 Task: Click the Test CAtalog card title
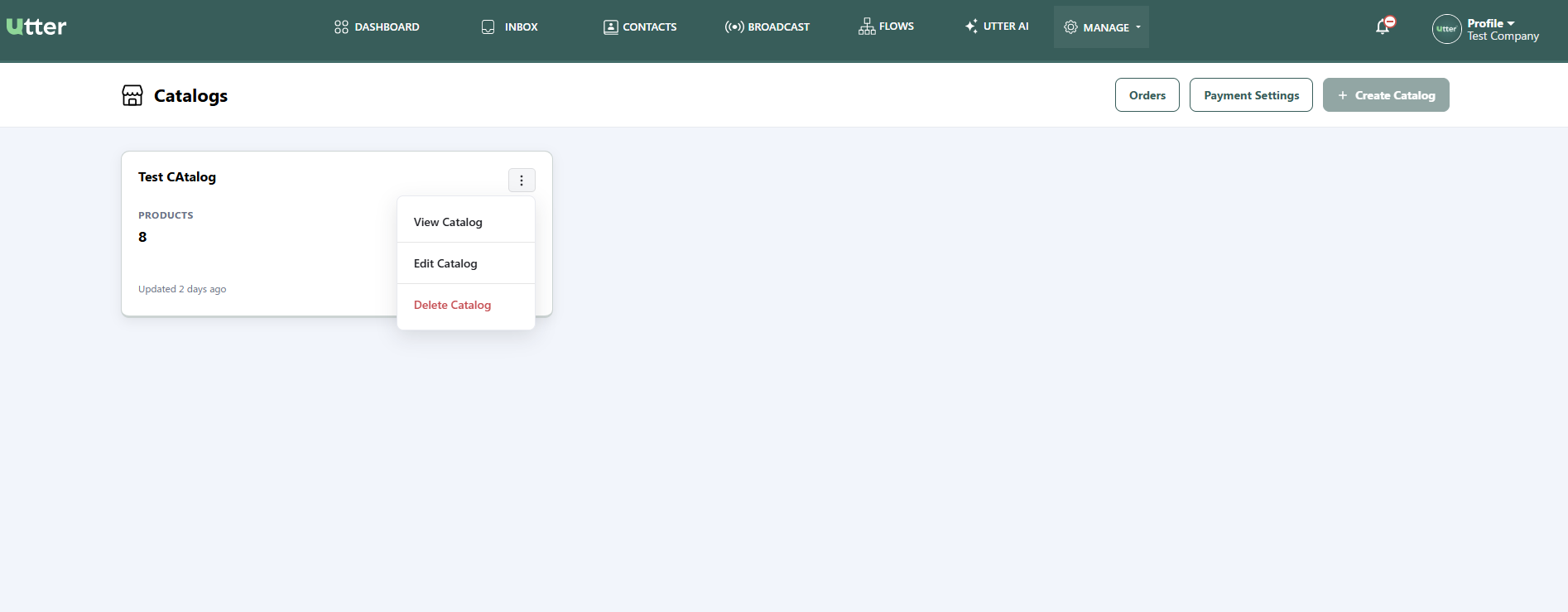click(177, 177)
